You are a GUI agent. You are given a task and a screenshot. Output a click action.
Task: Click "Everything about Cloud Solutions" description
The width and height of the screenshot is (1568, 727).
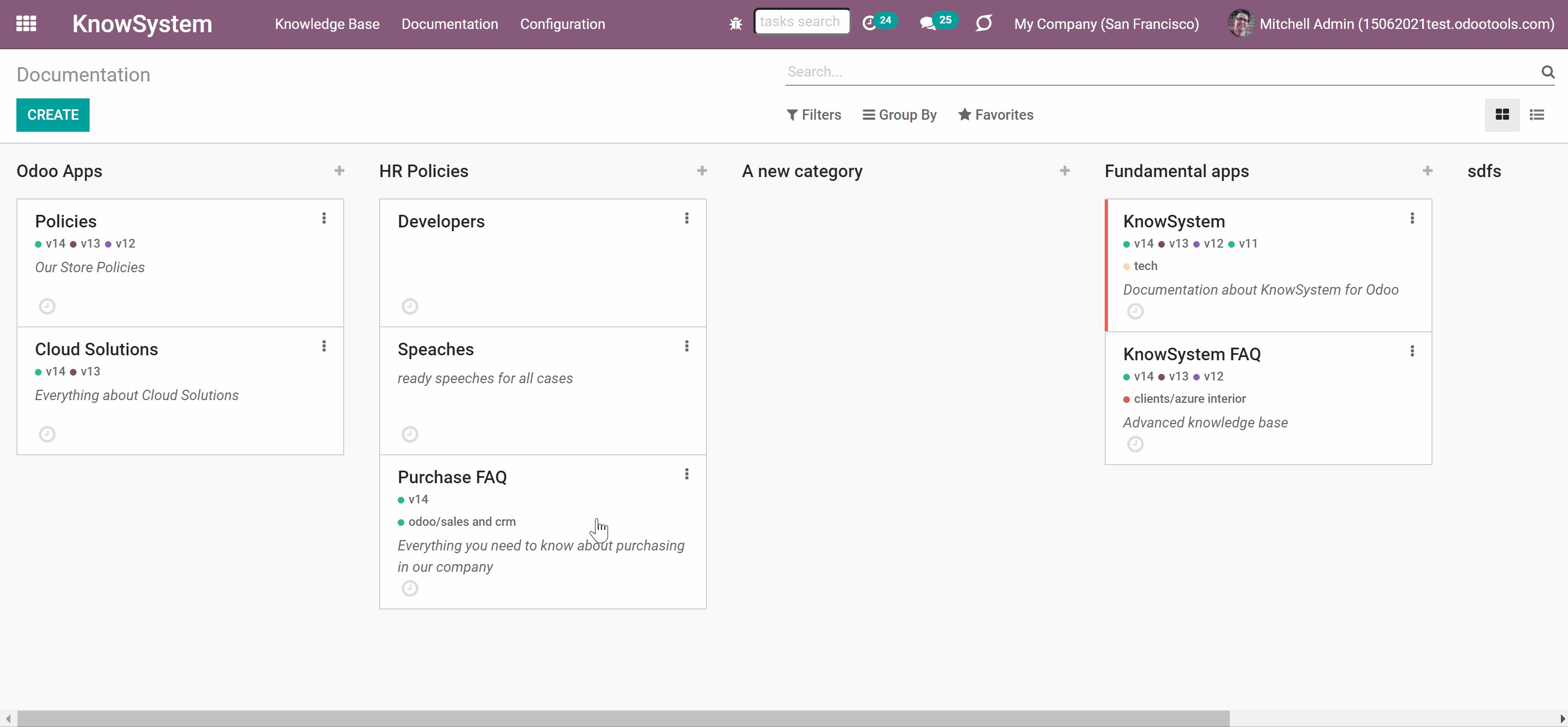pos(137,395)
